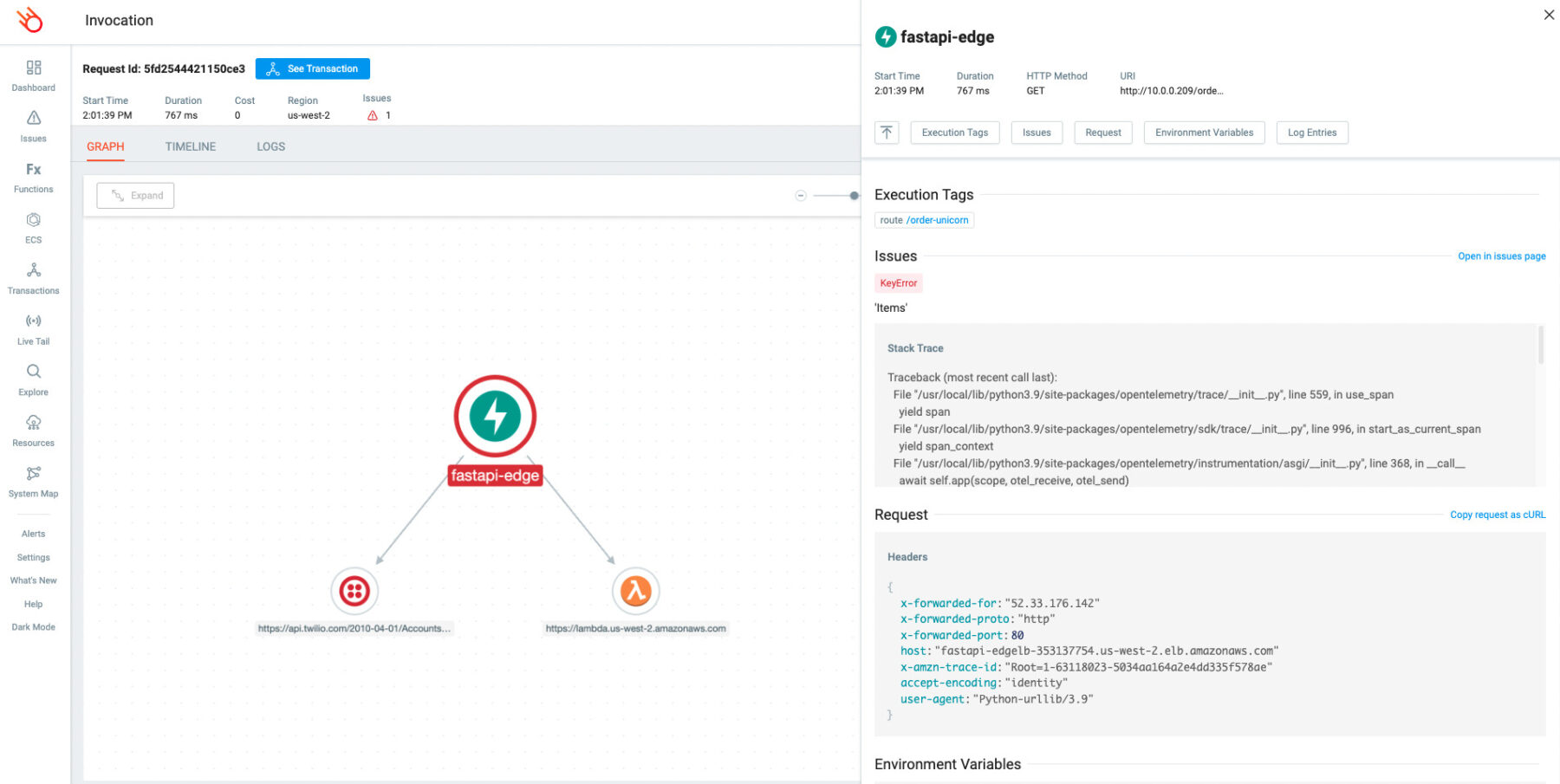Open the Dashboard panel in sidebar
The image size is (1560, 784).
click(33, 76)
